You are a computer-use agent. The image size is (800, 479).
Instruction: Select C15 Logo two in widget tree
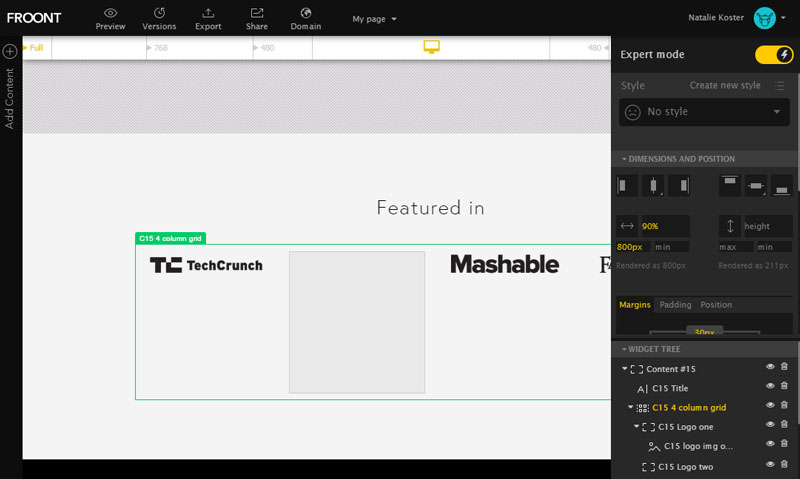tap(685, 467)
